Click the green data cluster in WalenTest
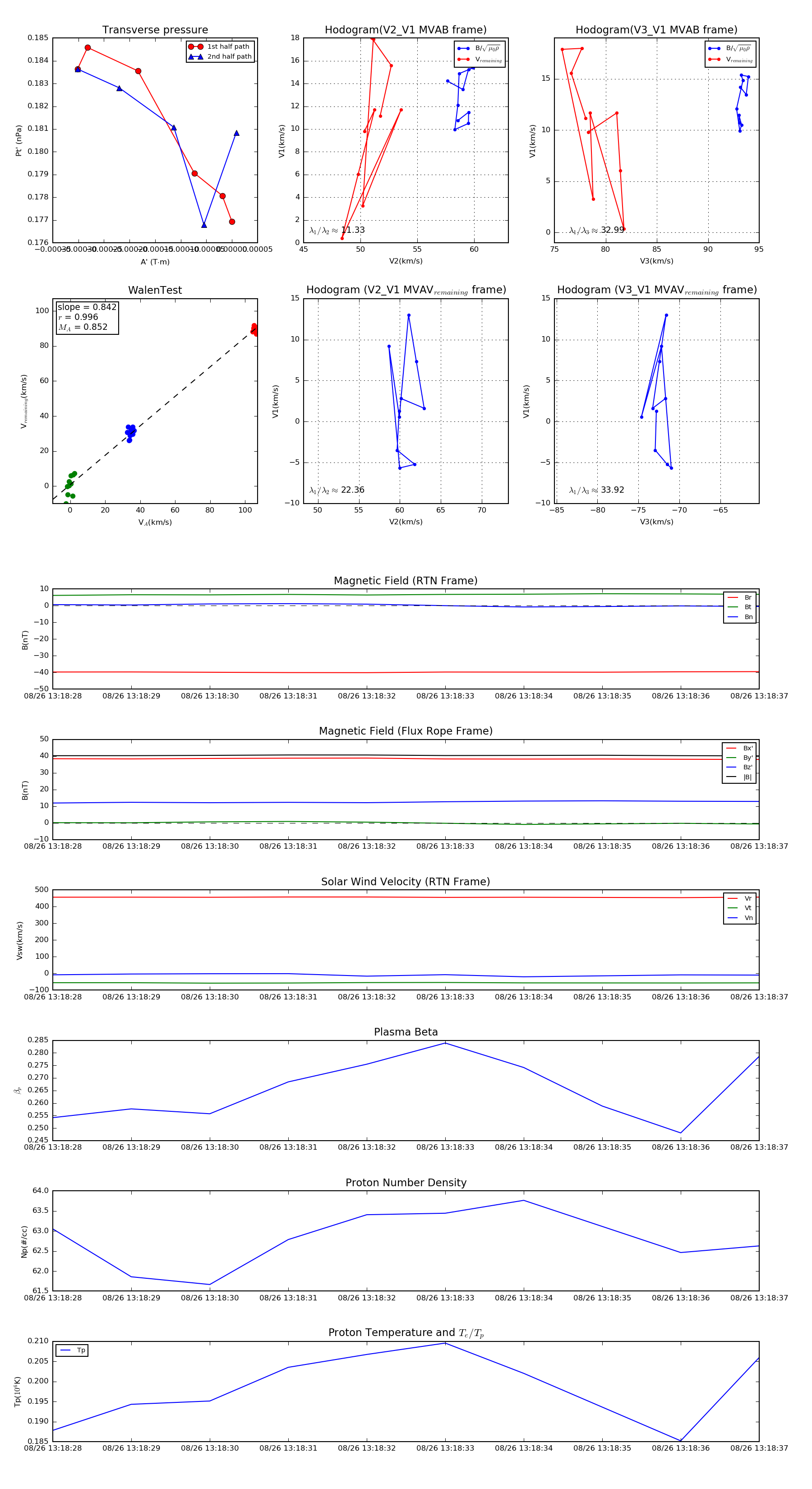Screen dimensions: 812x1489 (x=70, y=487)
